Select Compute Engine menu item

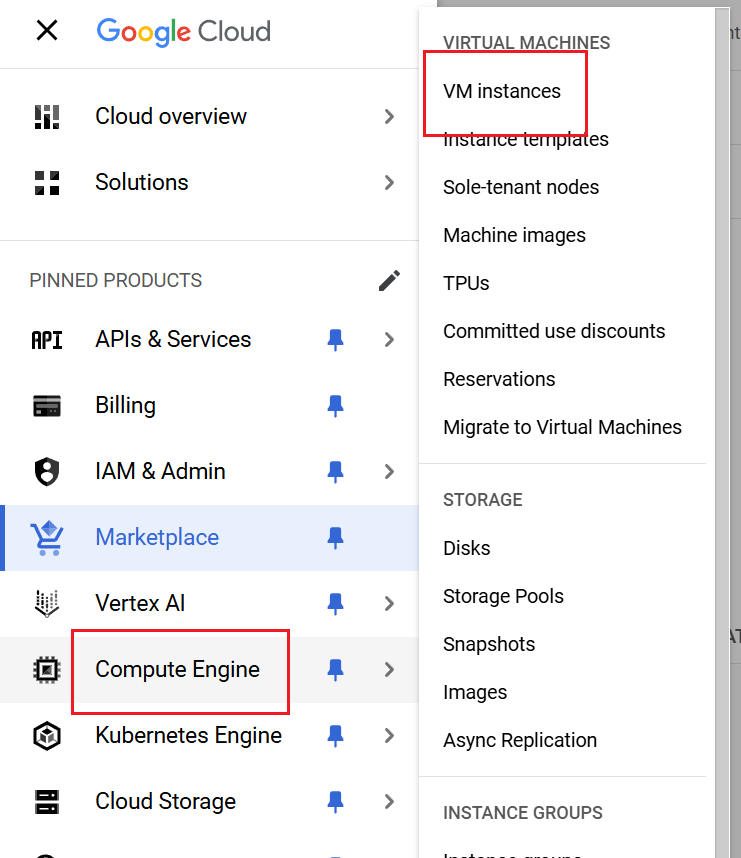(209, 670)
